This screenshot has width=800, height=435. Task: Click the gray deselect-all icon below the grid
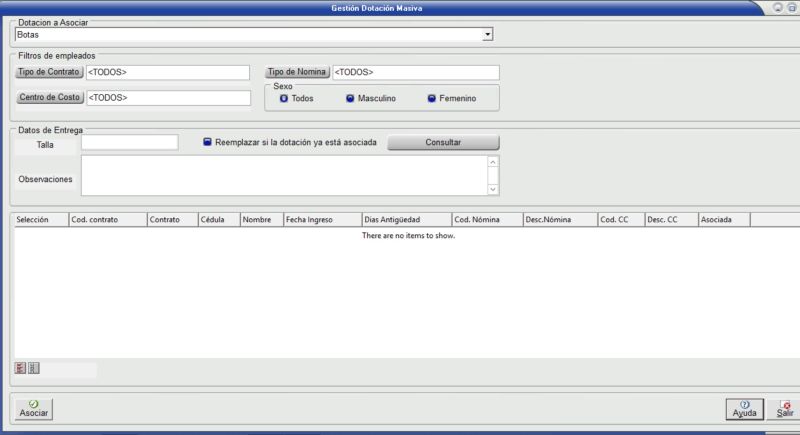click(33, 368)
